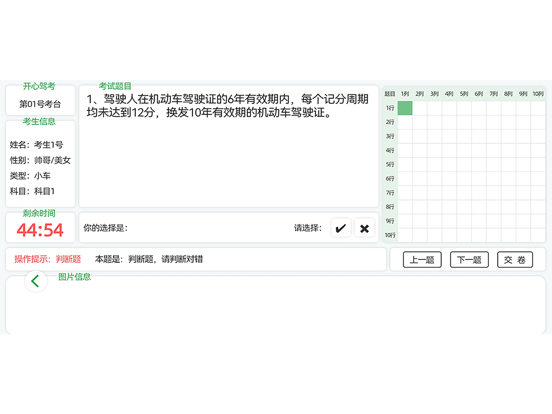Click the 本题是：判断题，请判断对错 text
552x414 pixels.
point(149,259)
